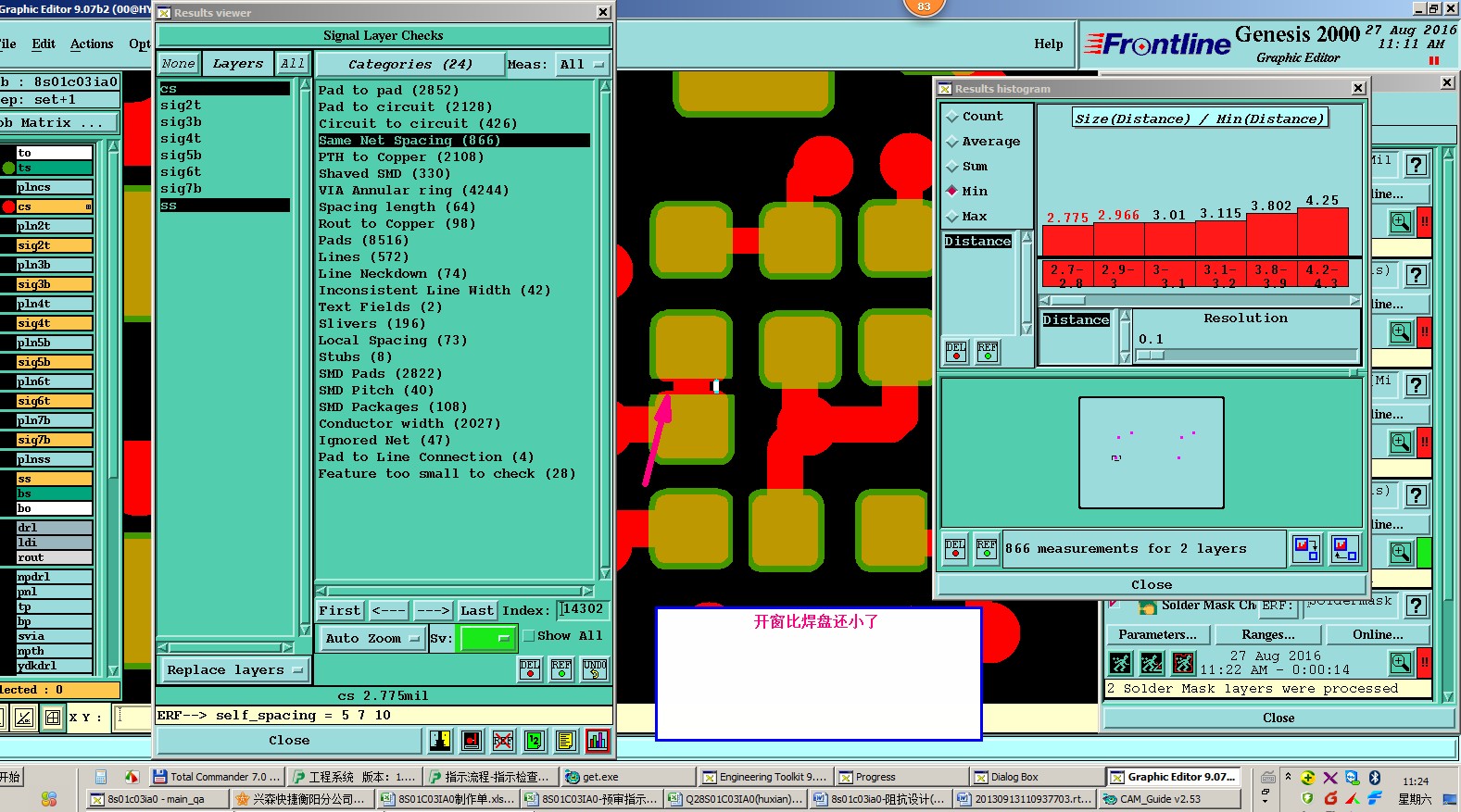Select the Max radio option in histogram
Image resolution: width=1461 pixels, height=812 pixels.
point(952,217)
